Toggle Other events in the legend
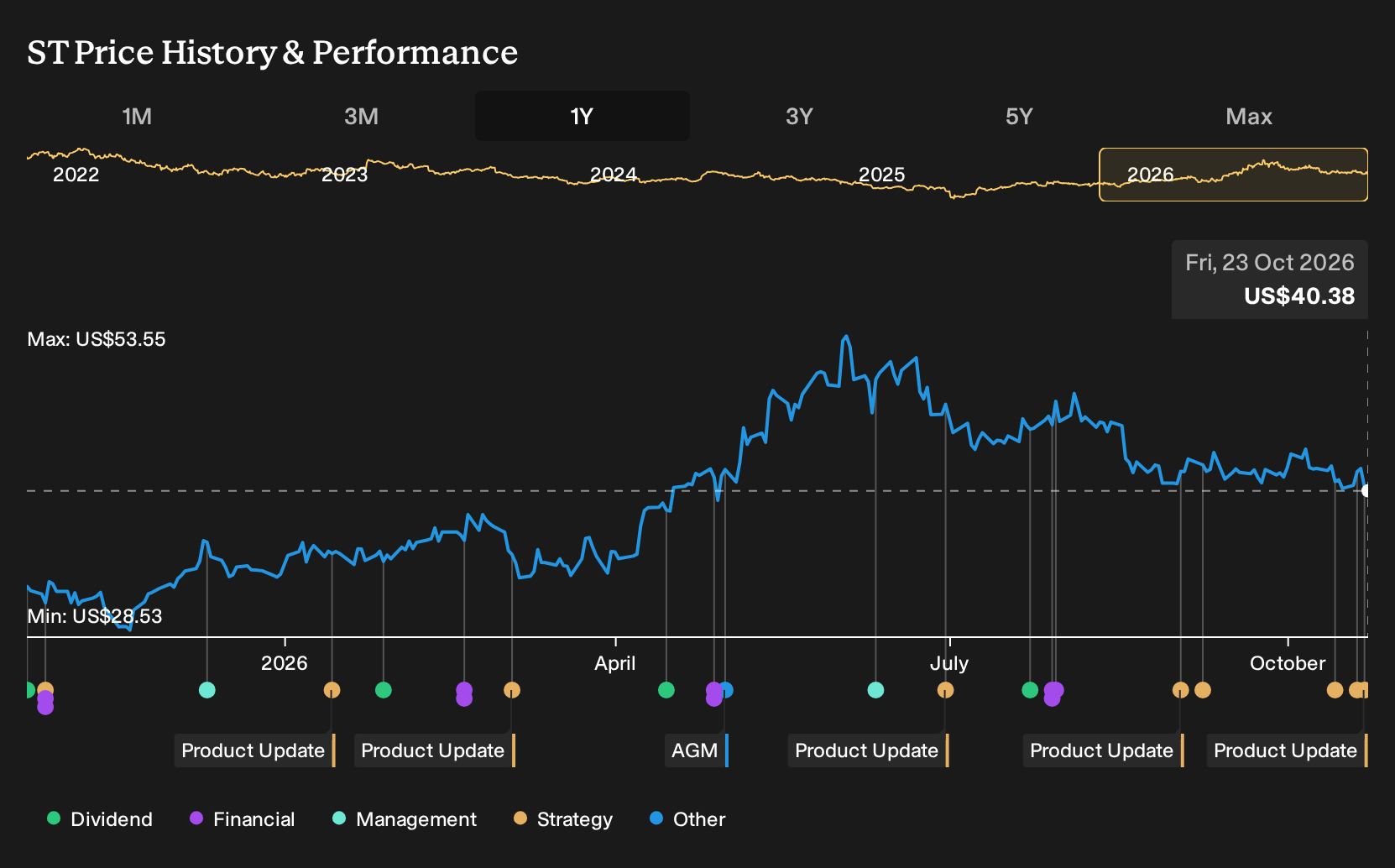The width and height of the screenshot is (1395, 868). click(x=687, y=819)
